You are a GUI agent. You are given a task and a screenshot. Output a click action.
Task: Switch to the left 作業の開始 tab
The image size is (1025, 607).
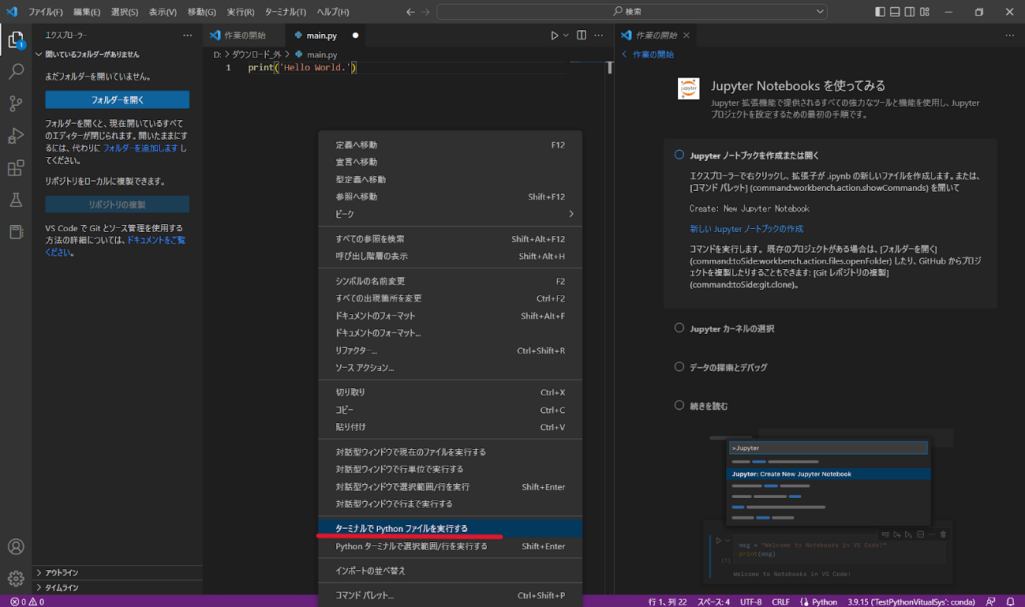coord(244,35)
